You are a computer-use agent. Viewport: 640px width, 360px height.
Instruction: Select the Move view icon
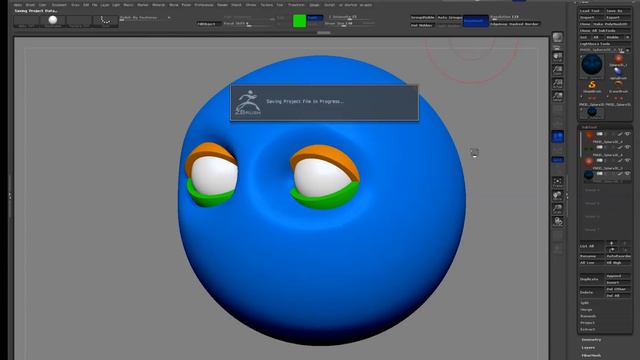pos(558,196)
